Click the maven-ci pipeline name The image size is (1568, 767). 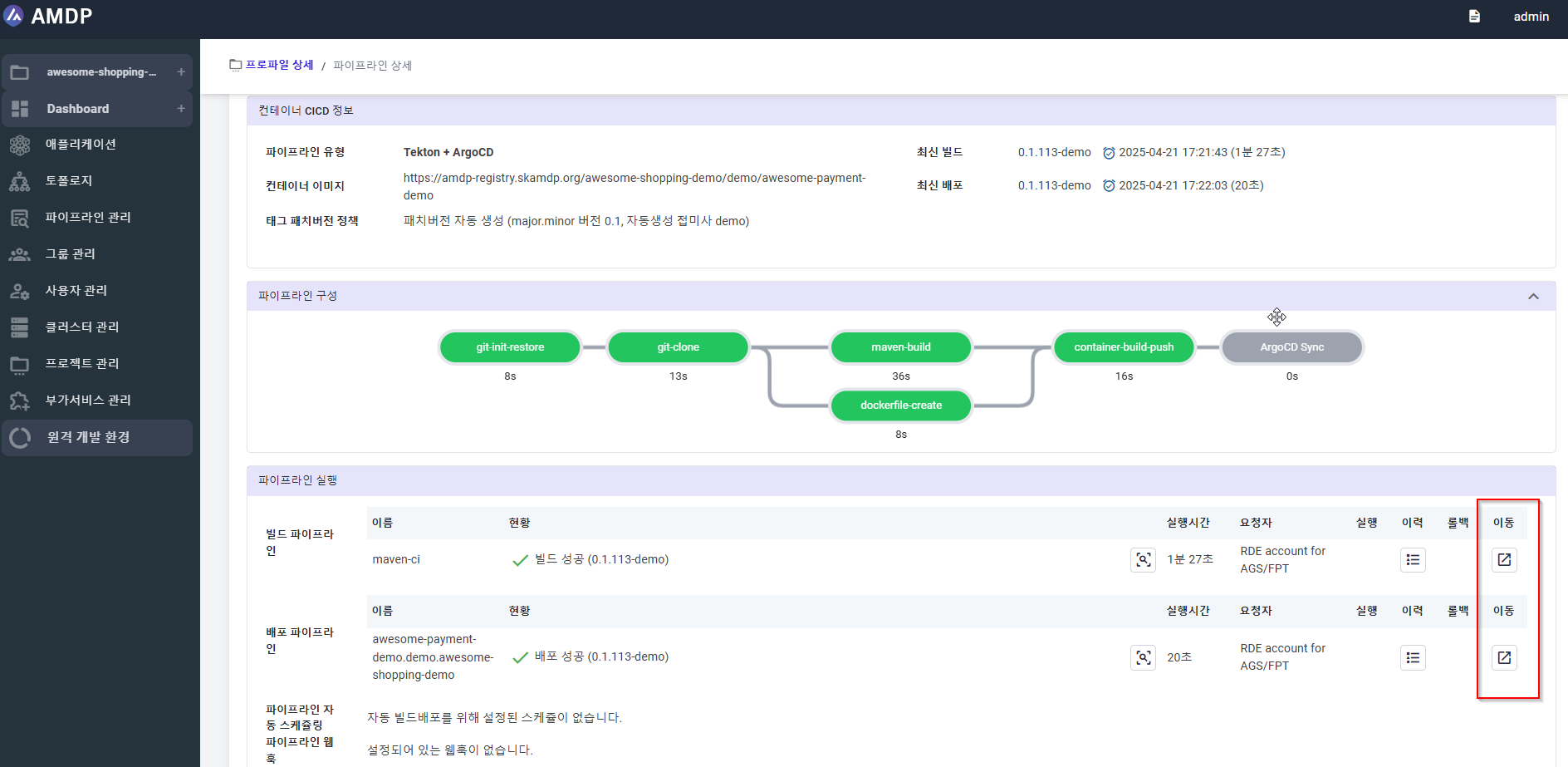(x=396, y=560)
